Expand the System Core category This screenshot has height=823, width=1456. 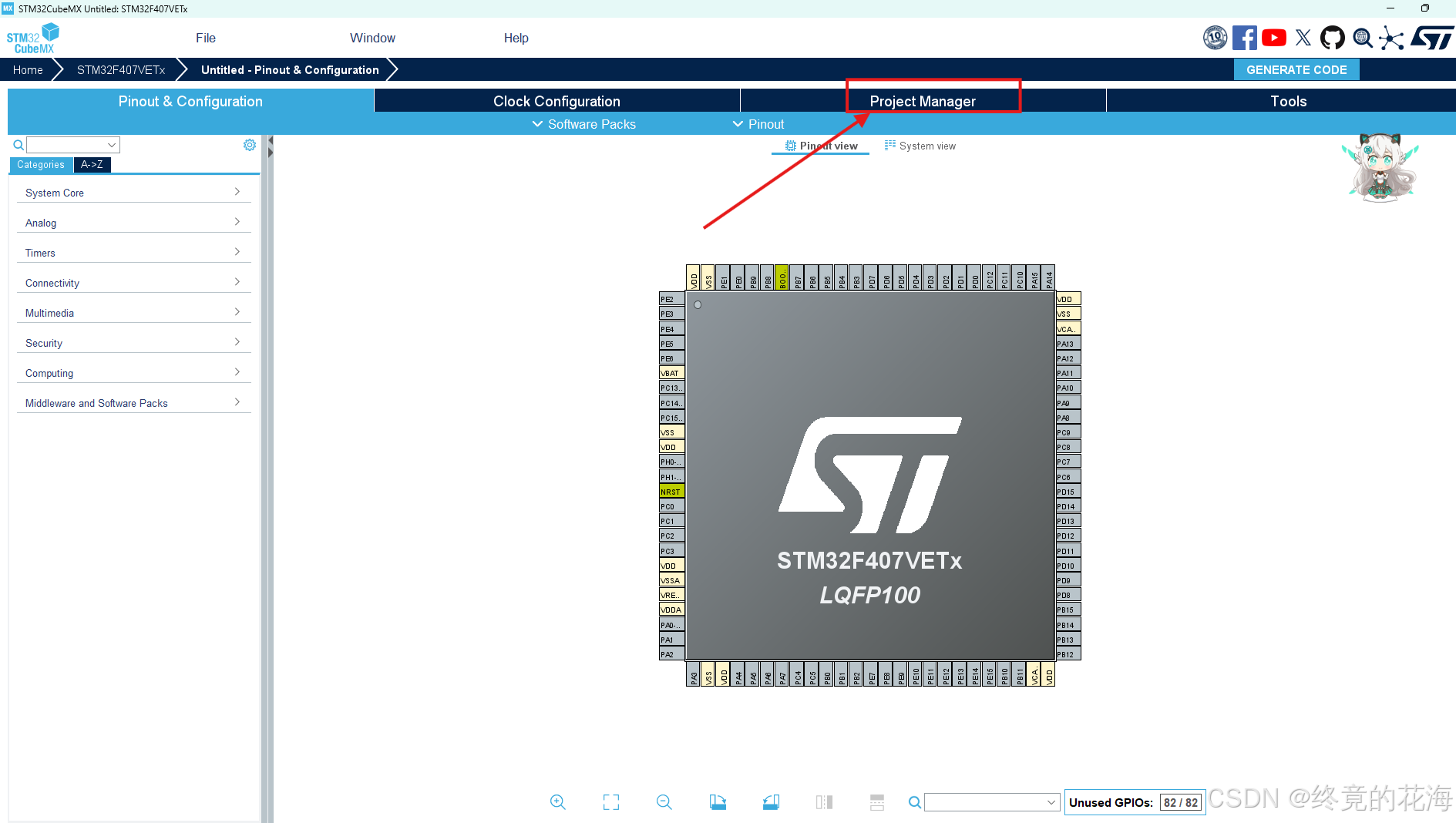tap(133, 193)
